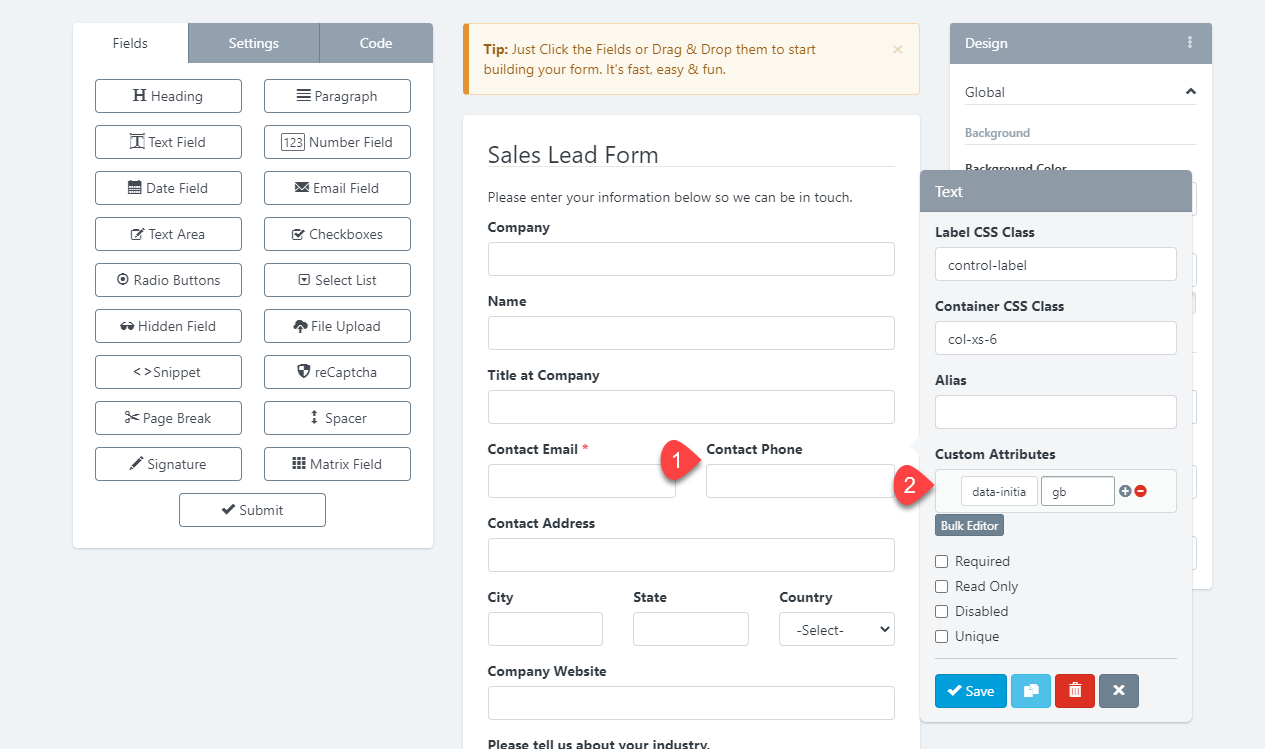The image size is (1265, 749).
Task: Enable the Required checkbox
Action: point(941,561)
